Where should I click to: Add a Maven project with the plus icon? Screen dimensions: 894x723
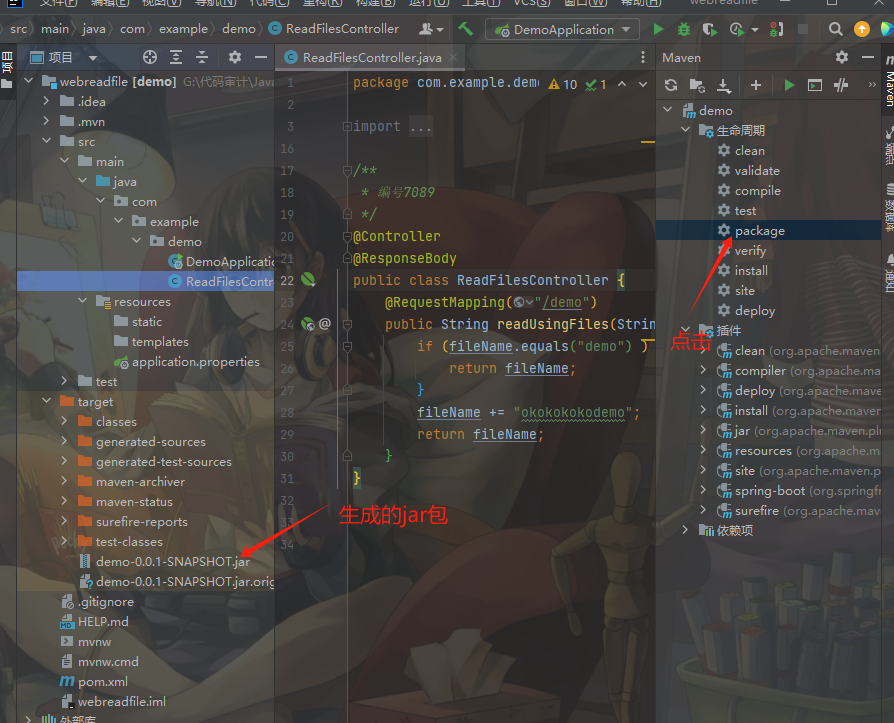coord(756,85)
